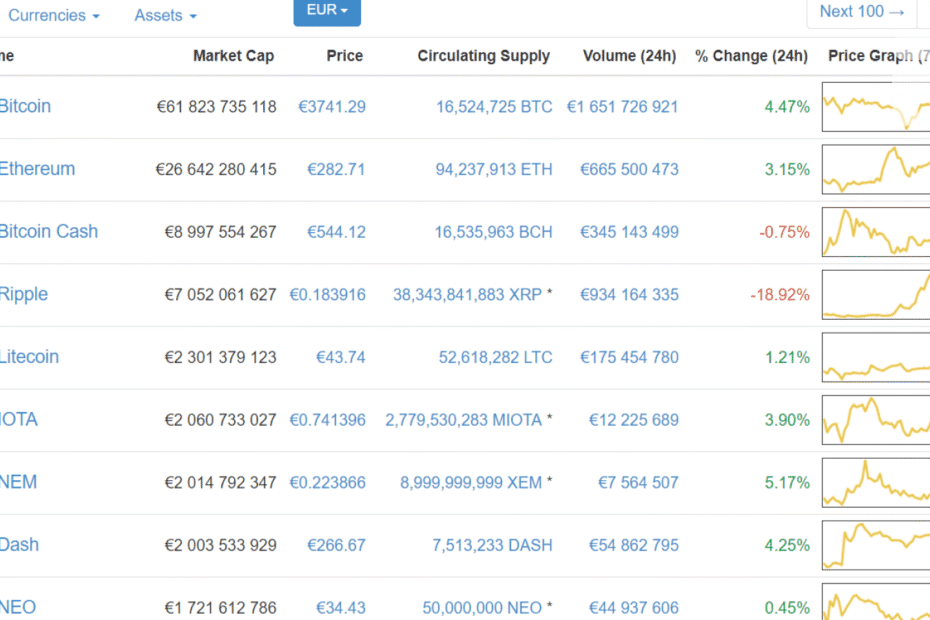Open the Bitcoin currency page
This screenshot has width=930, height=620.
tap(25, 106)
